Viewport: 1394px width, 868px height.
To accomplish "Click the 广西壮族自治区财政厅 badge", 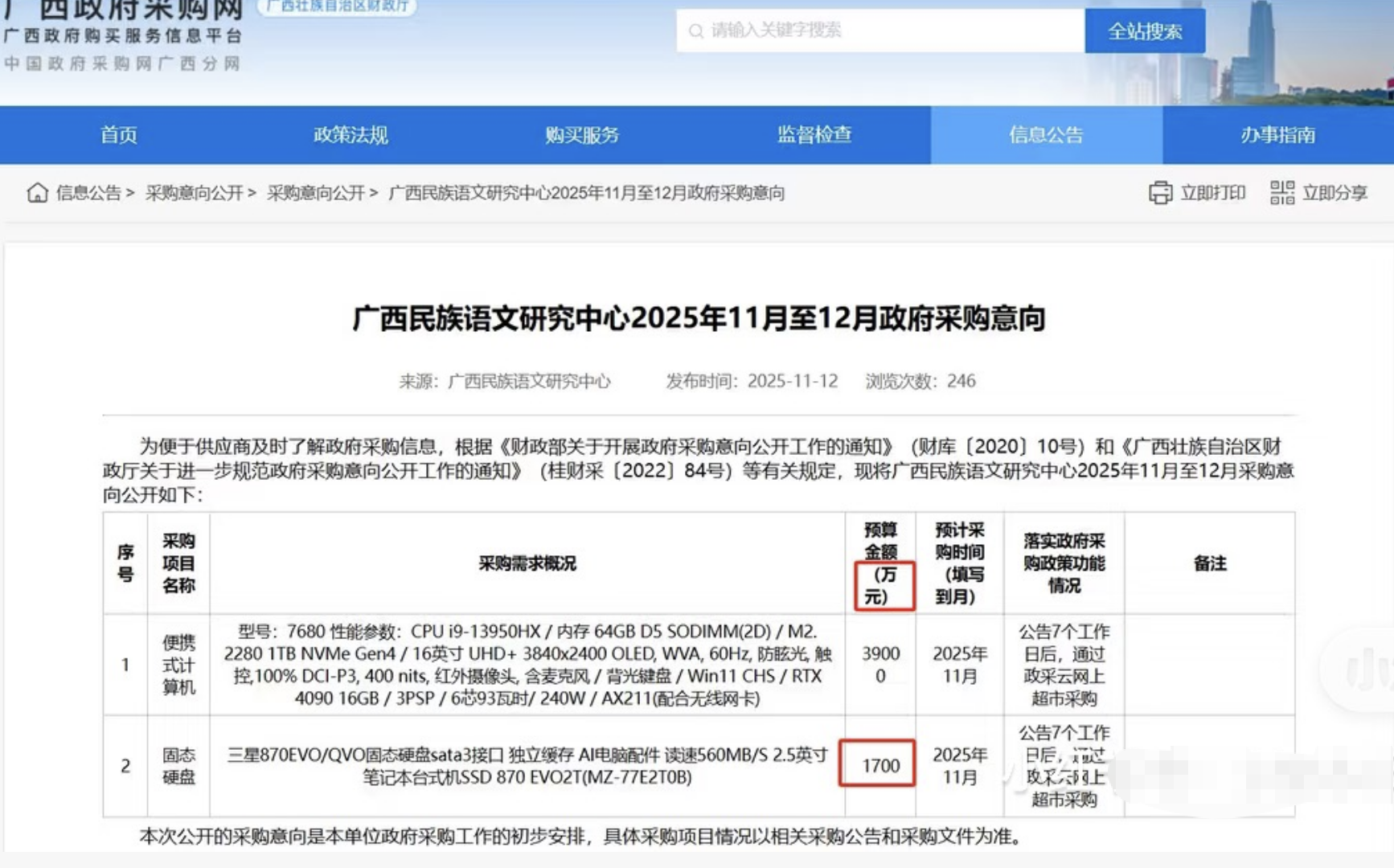I will click(338, 6).
